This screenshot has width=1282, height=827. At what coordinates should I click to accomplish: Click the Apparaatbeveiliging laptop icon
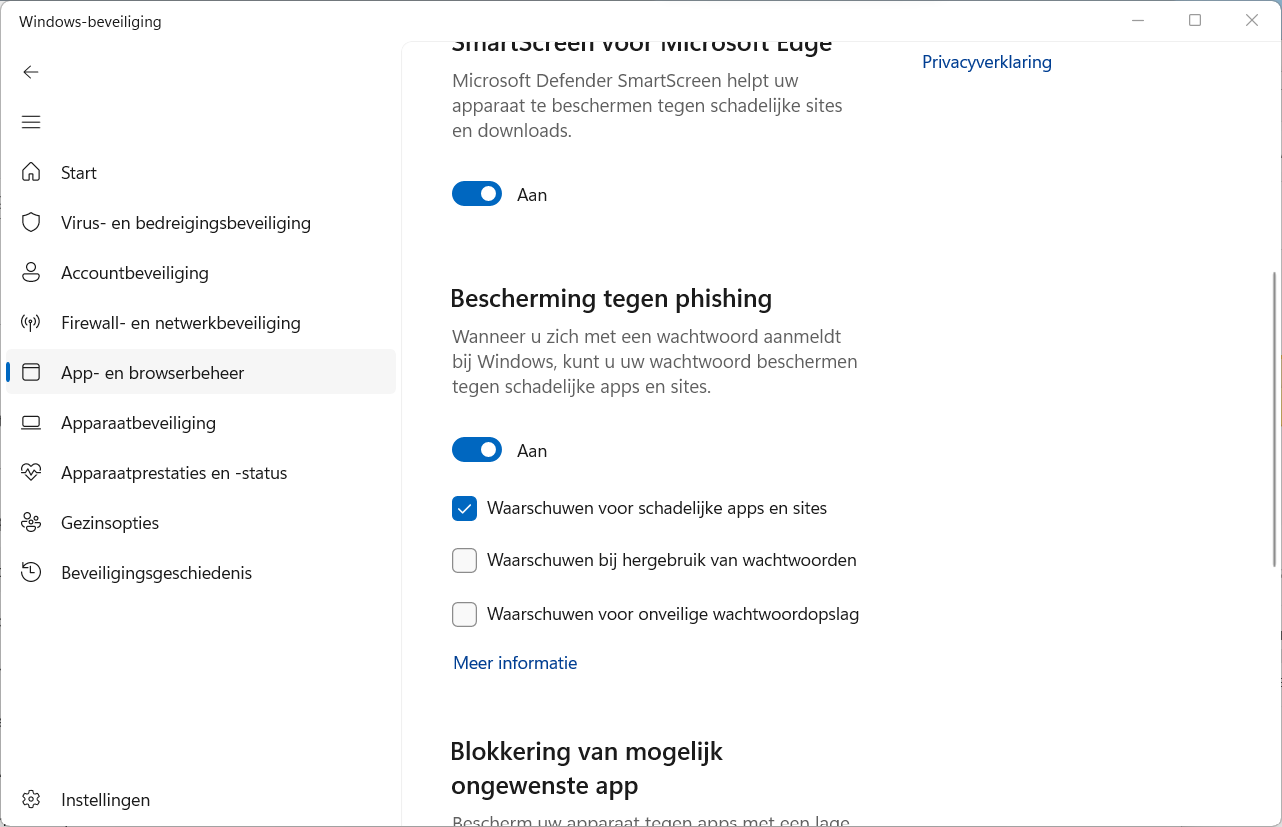pos(31,423)
